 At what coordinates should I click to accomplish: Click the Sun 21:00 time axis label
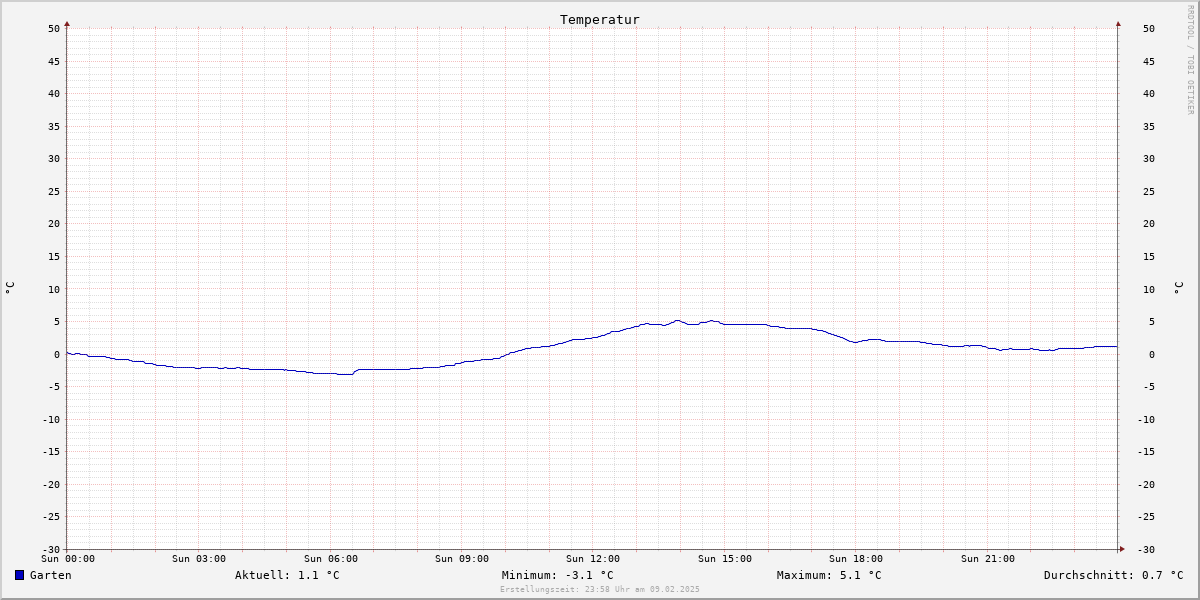(988, 559)
